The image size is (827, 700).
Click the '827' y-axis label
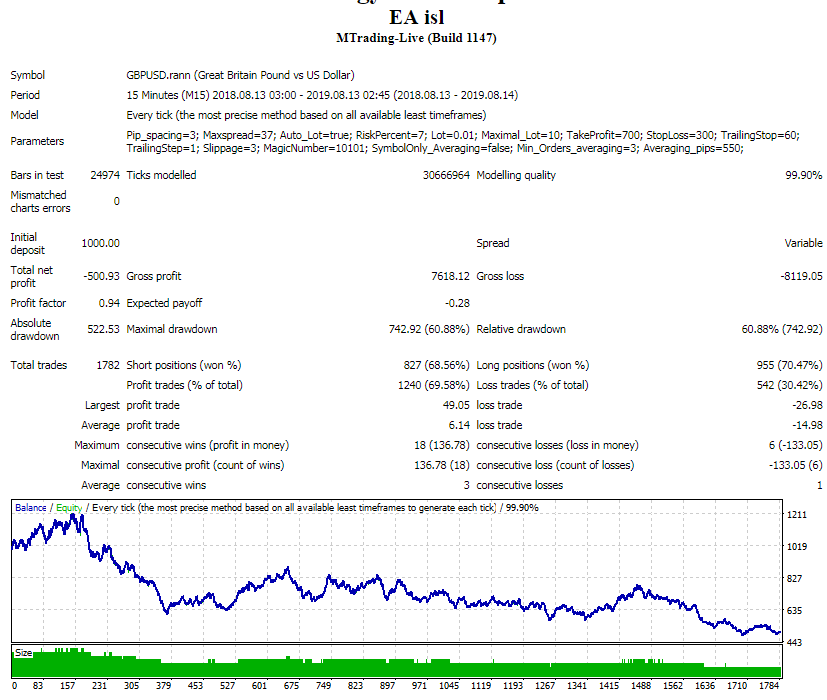pyautogui.click(x=794, y=579)
